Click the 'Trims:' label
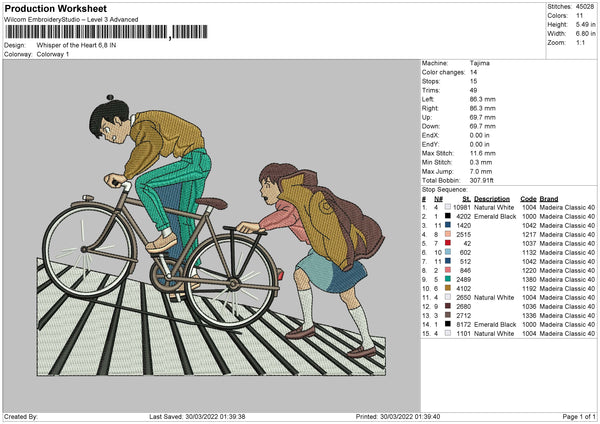Image resolution: width=600 pixels, height=424 pixels. click(431, 90)
